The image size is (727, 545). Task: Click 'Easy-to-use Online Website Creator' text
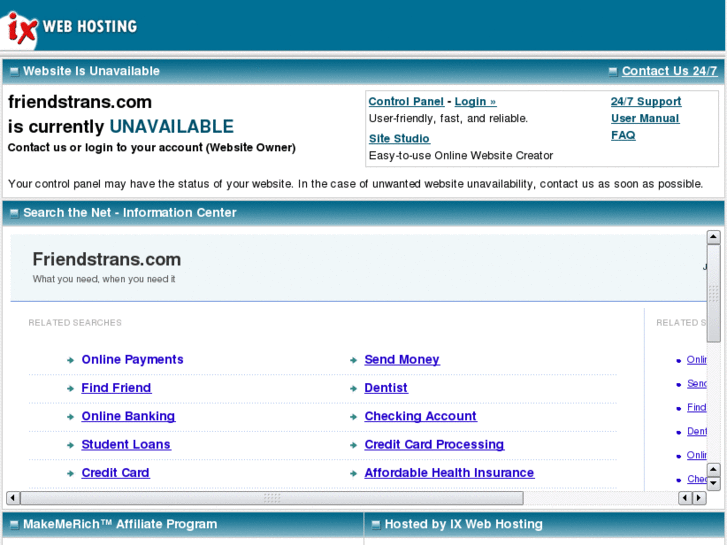click(461, 155)
